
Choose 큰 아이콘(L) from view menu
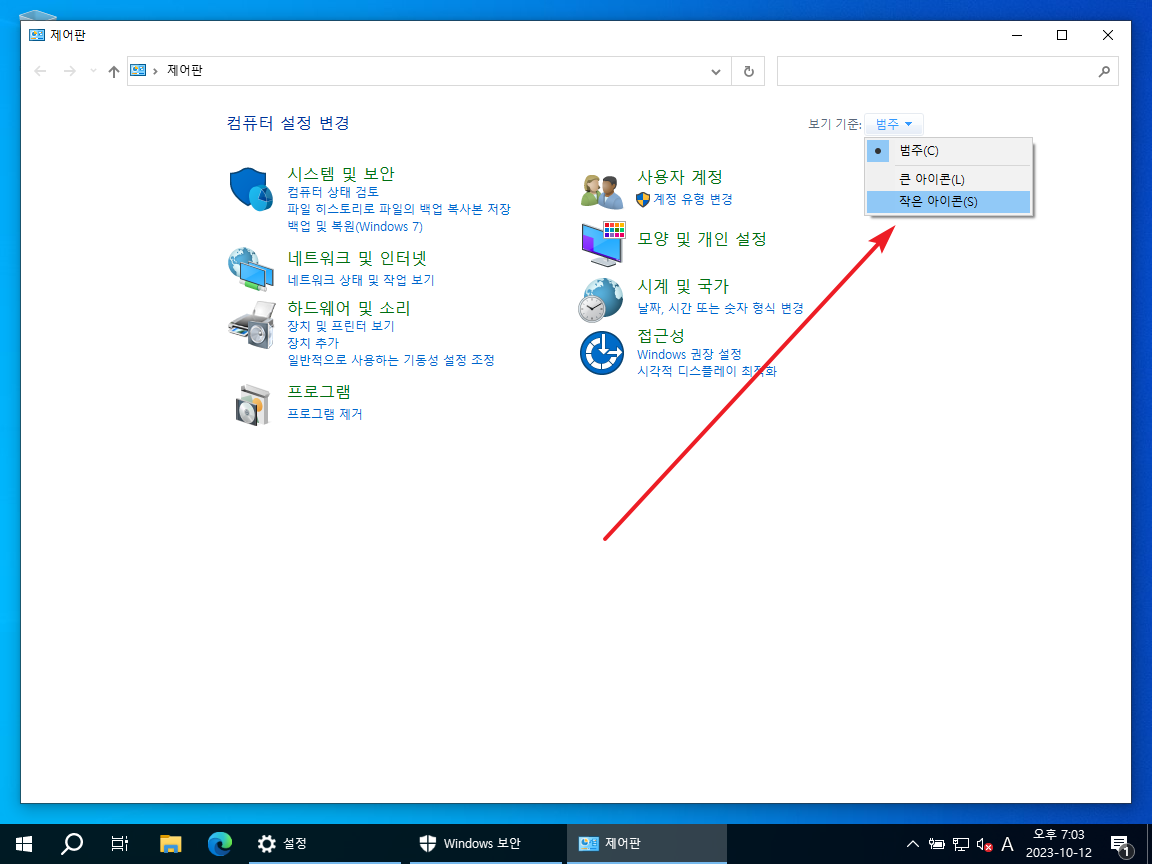coord(948,179)
